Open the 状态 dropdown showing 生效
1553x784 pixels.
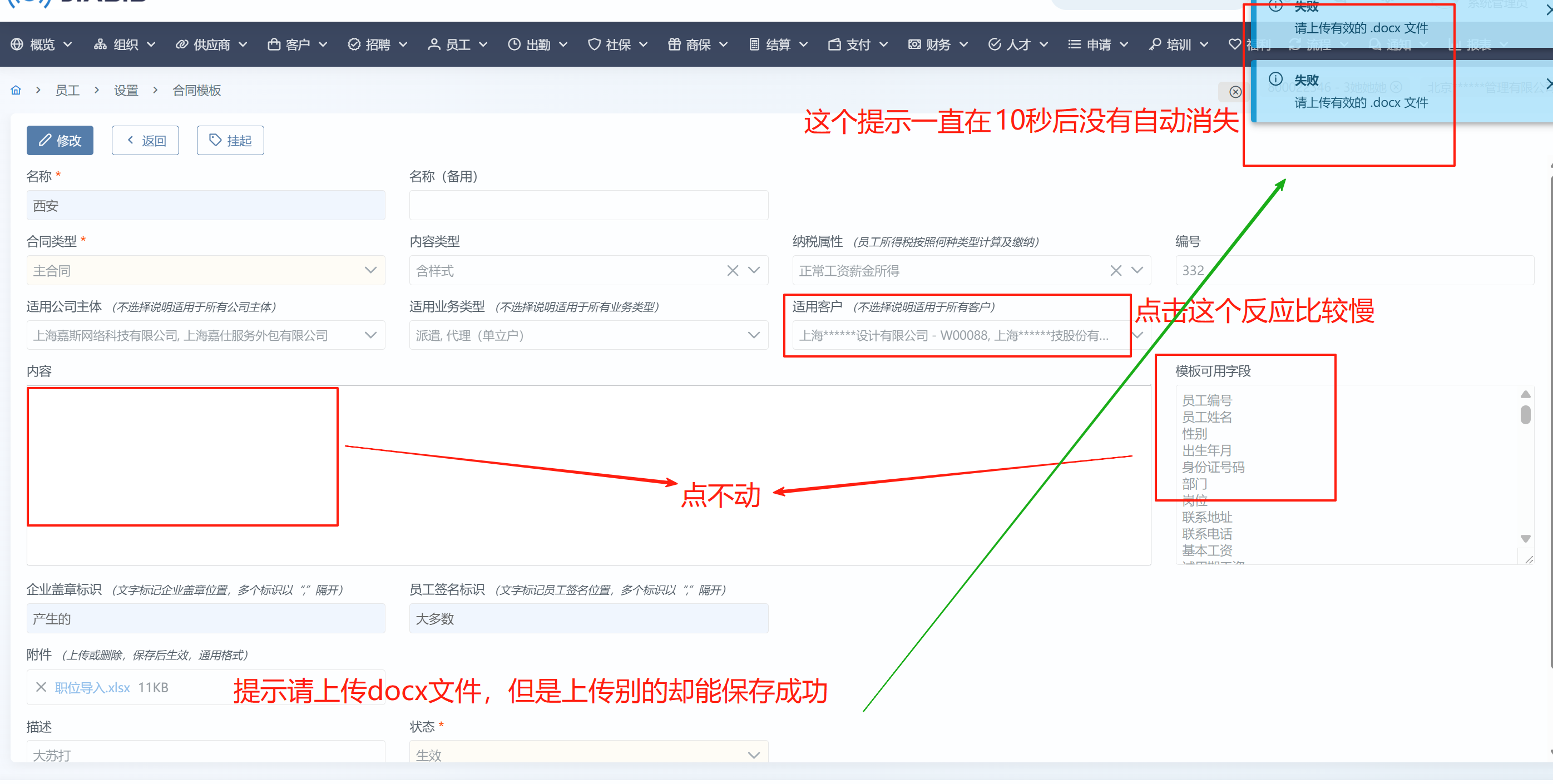coord(754,755)
